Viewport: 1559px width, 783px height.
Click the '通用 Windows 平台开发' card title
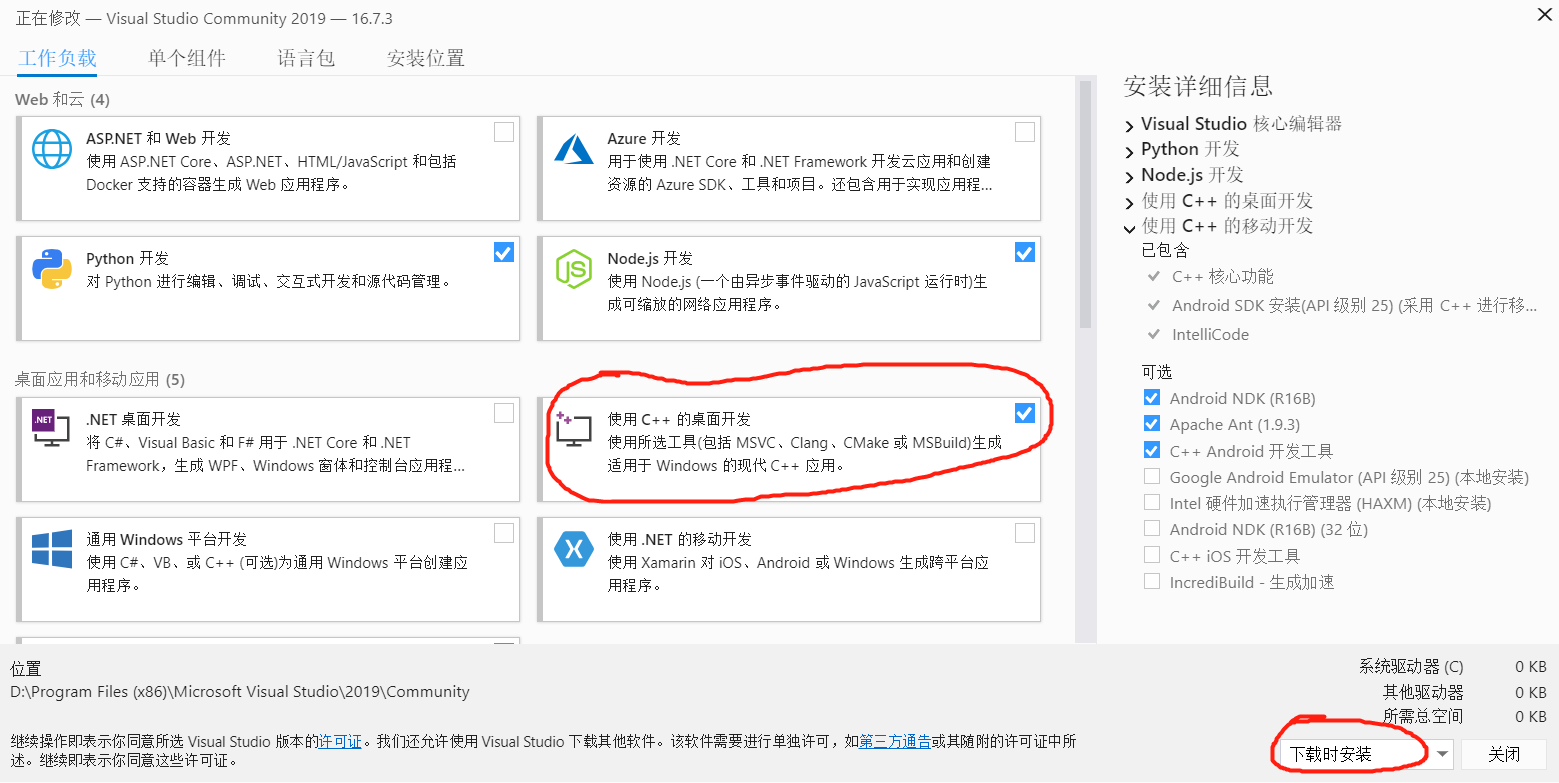(x=166, y=539)
